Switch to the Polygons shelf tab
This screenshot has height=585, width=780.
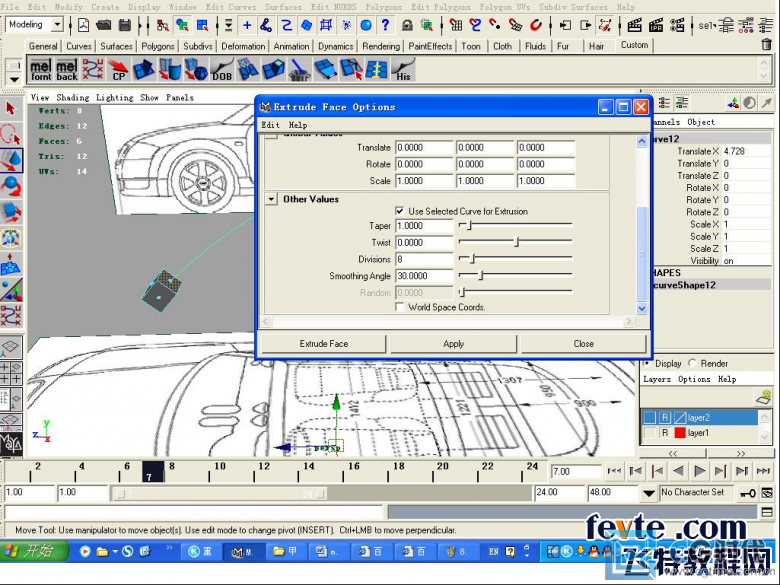158,46
